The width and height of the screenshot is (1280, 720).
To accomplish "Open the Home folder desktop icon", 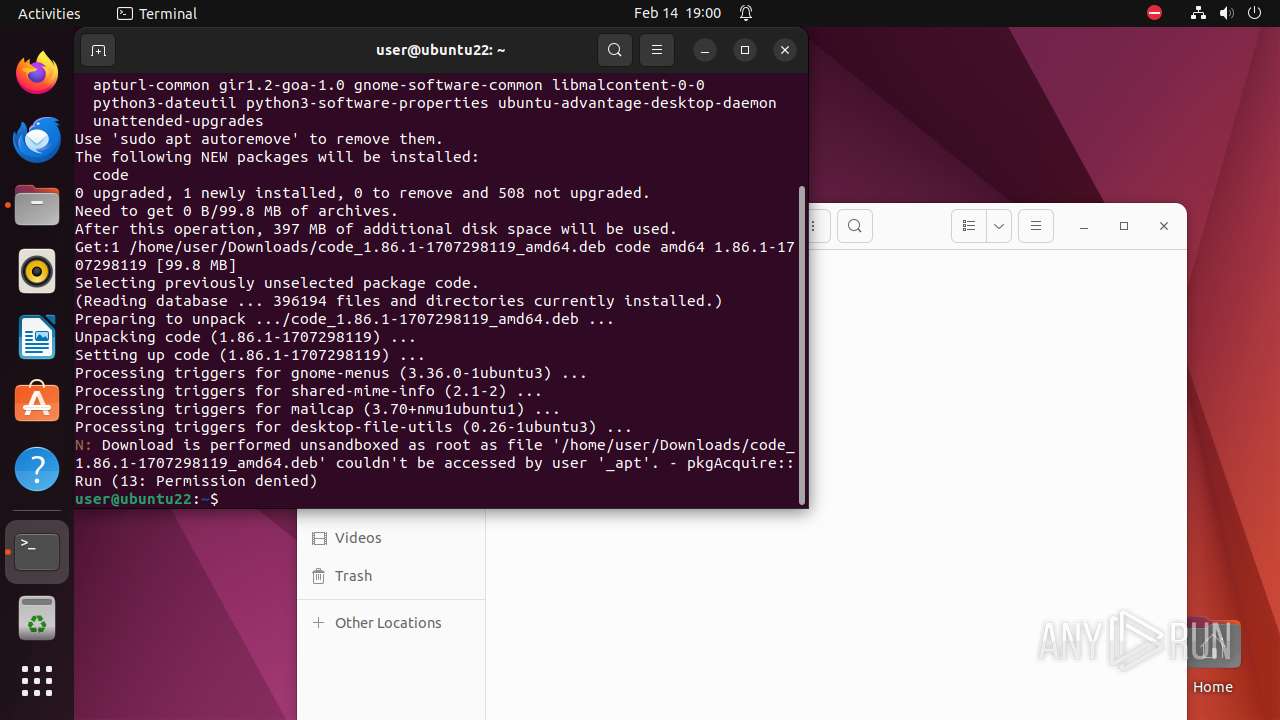I will click(x=1212, y=658).
